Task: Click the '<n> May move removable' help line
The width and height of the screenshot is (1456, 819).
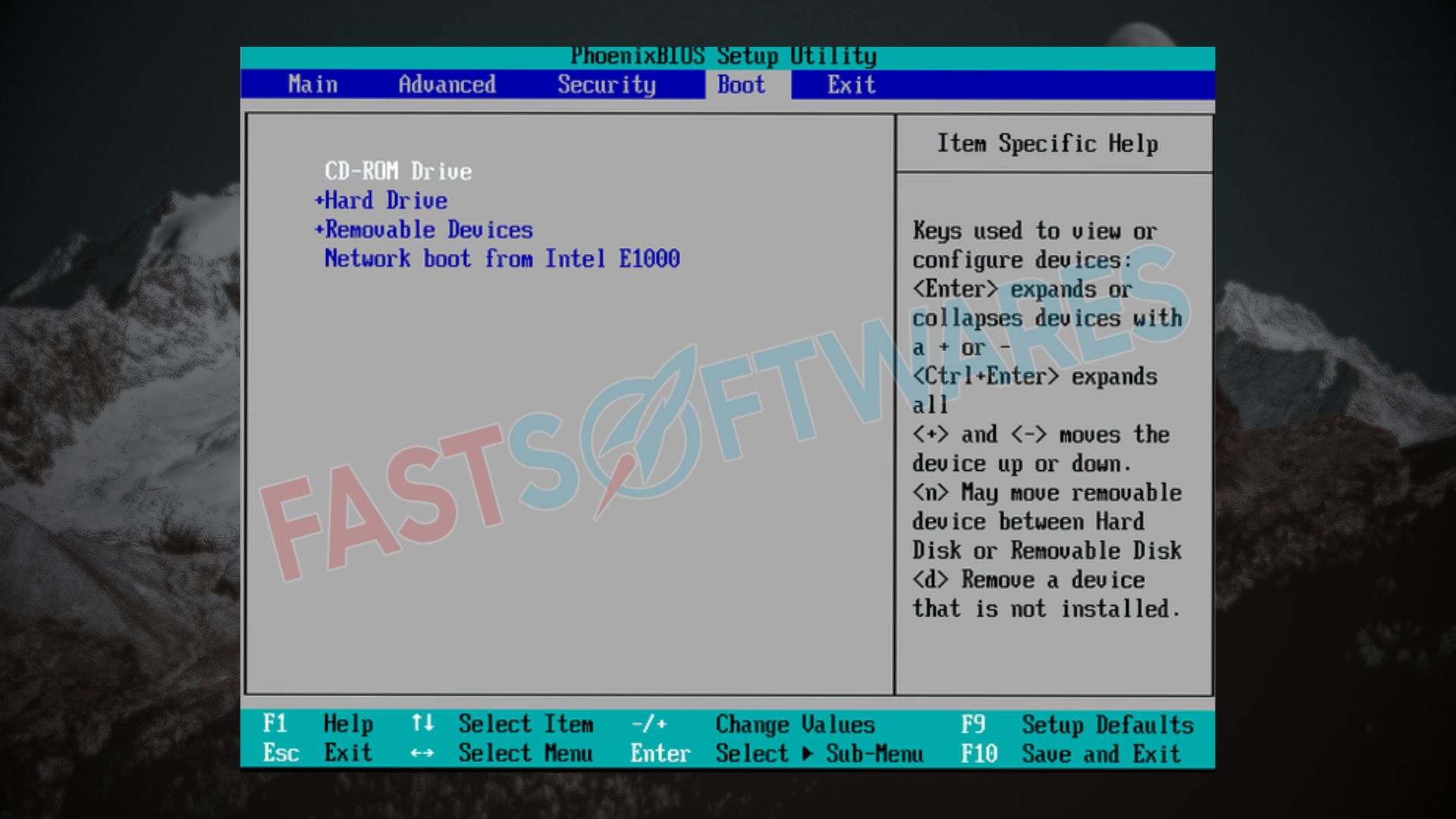Action: (1047, 493)
